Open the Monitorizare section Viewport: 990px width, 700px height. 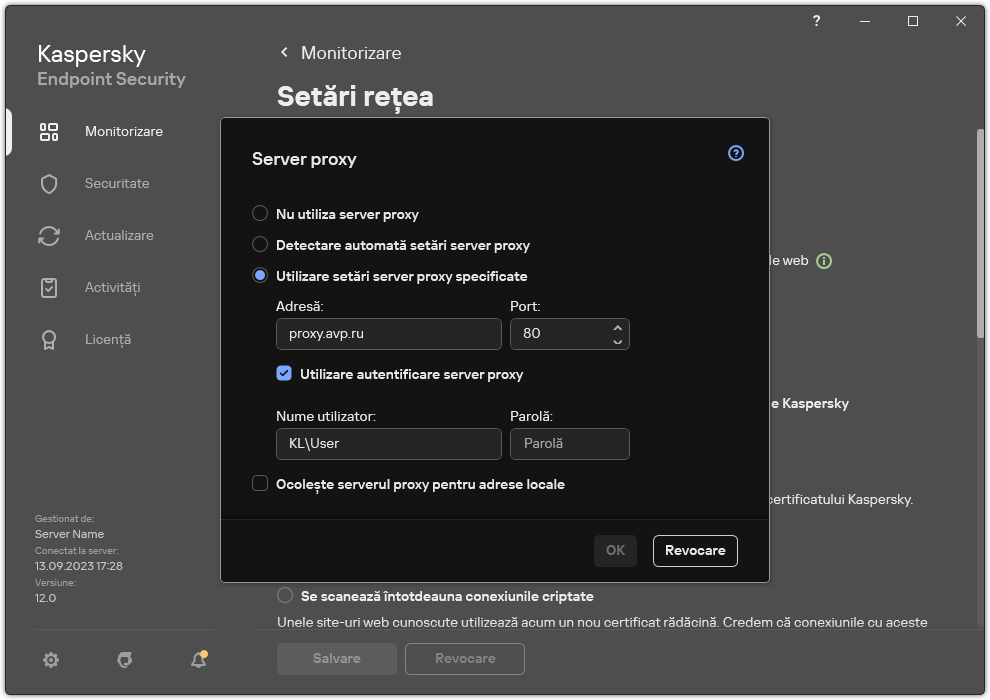coord(123,131)
